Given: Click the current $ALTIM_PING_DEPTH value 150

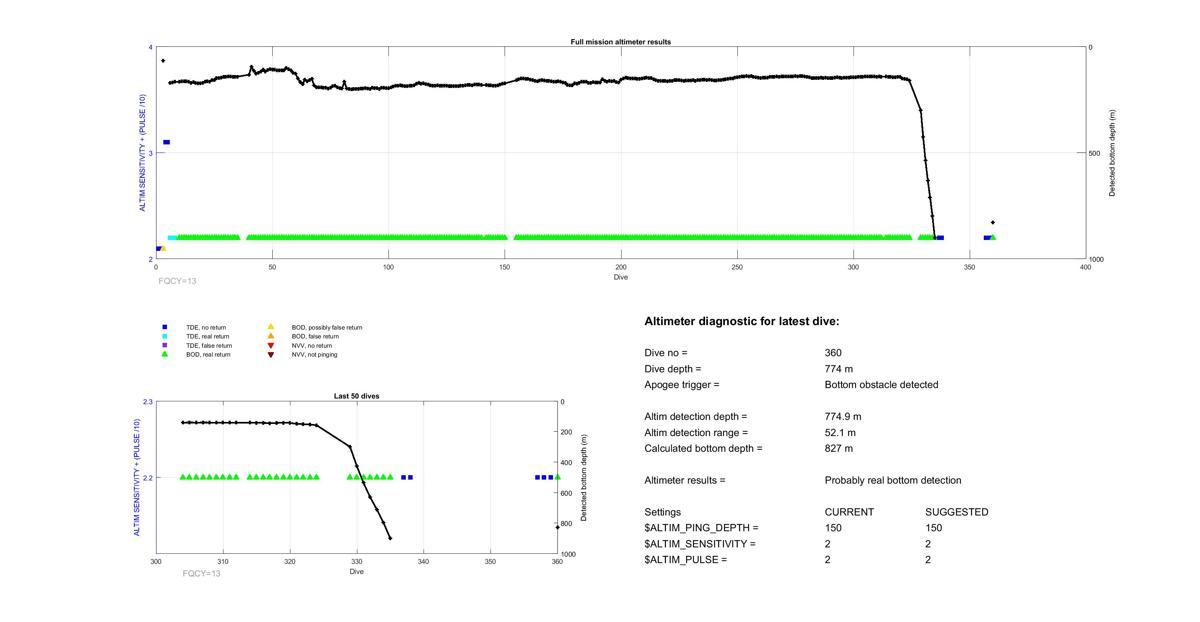Looking at the screenshot, I should pyautogui.click(x=833, y=528).
